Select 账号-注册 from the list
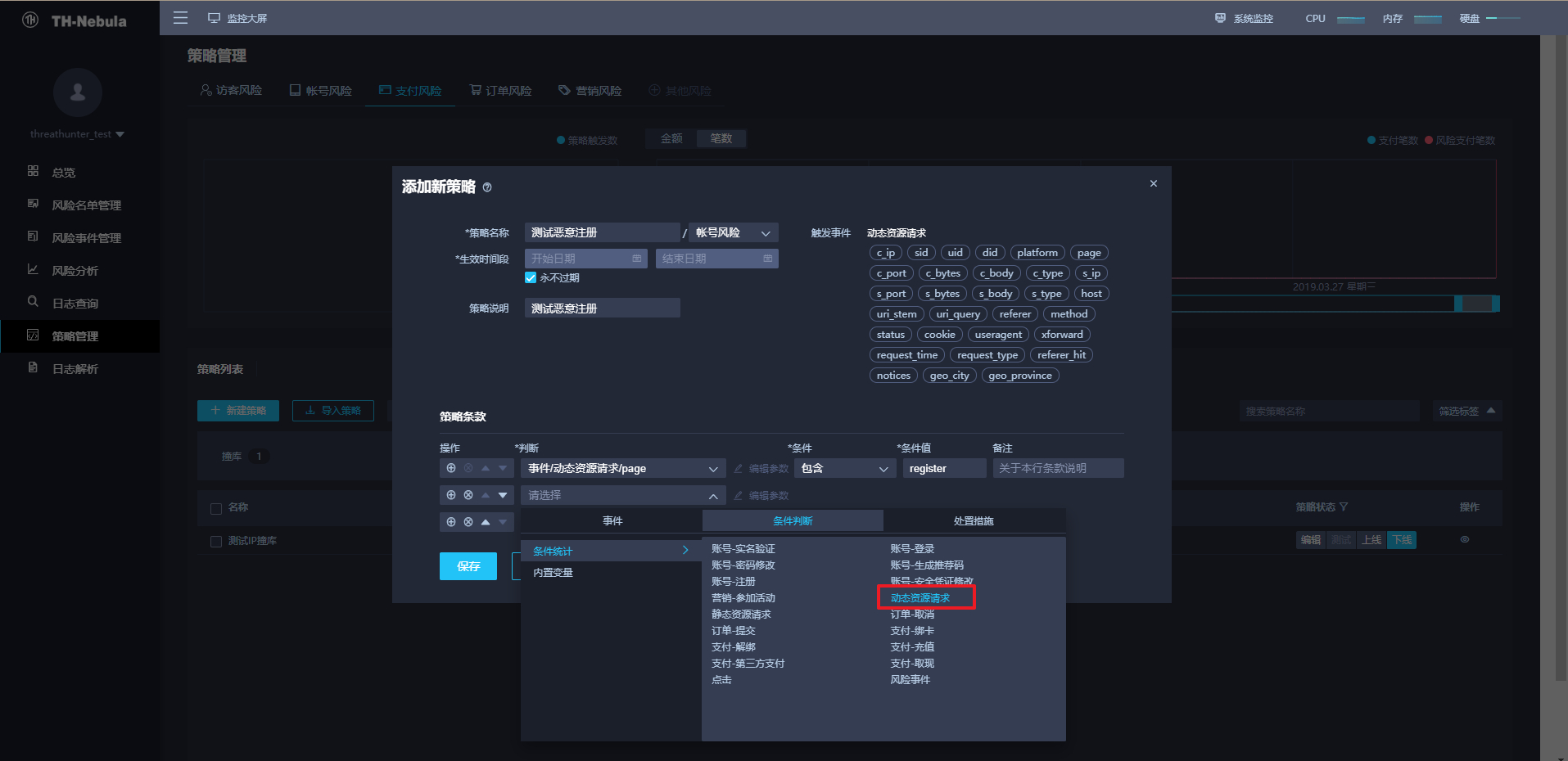Screen dimensions: 1568x761 [734, 582]
